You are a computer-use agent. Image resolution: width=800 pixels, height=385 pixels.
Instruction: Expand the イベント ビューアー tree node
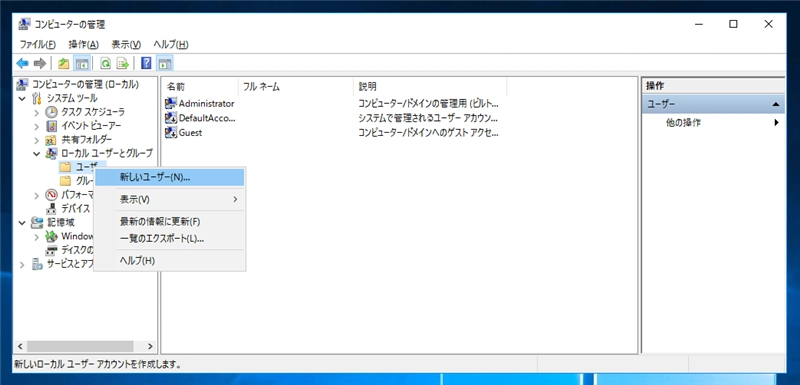pos(37,125)
